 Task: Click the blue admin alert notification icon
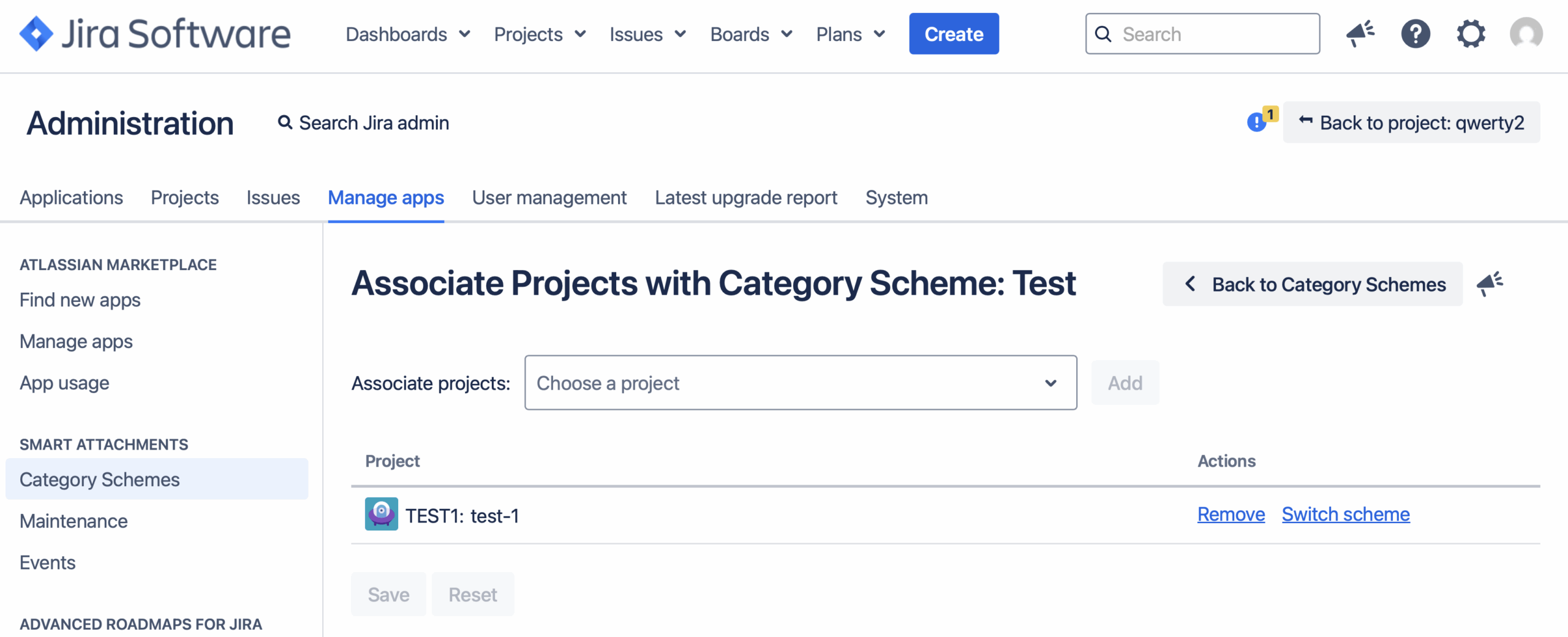pyautogui.click(x=1257, y=122)
